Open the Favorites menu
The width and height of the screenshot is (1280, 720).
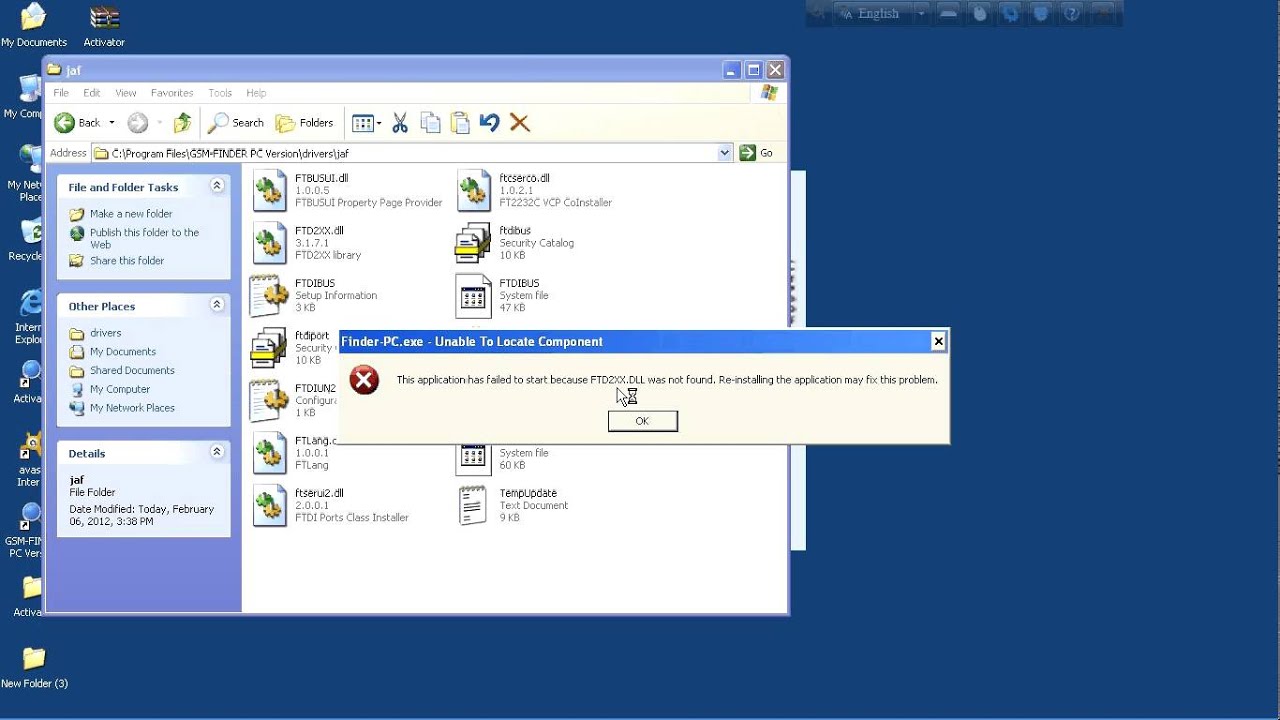[172, 93]
